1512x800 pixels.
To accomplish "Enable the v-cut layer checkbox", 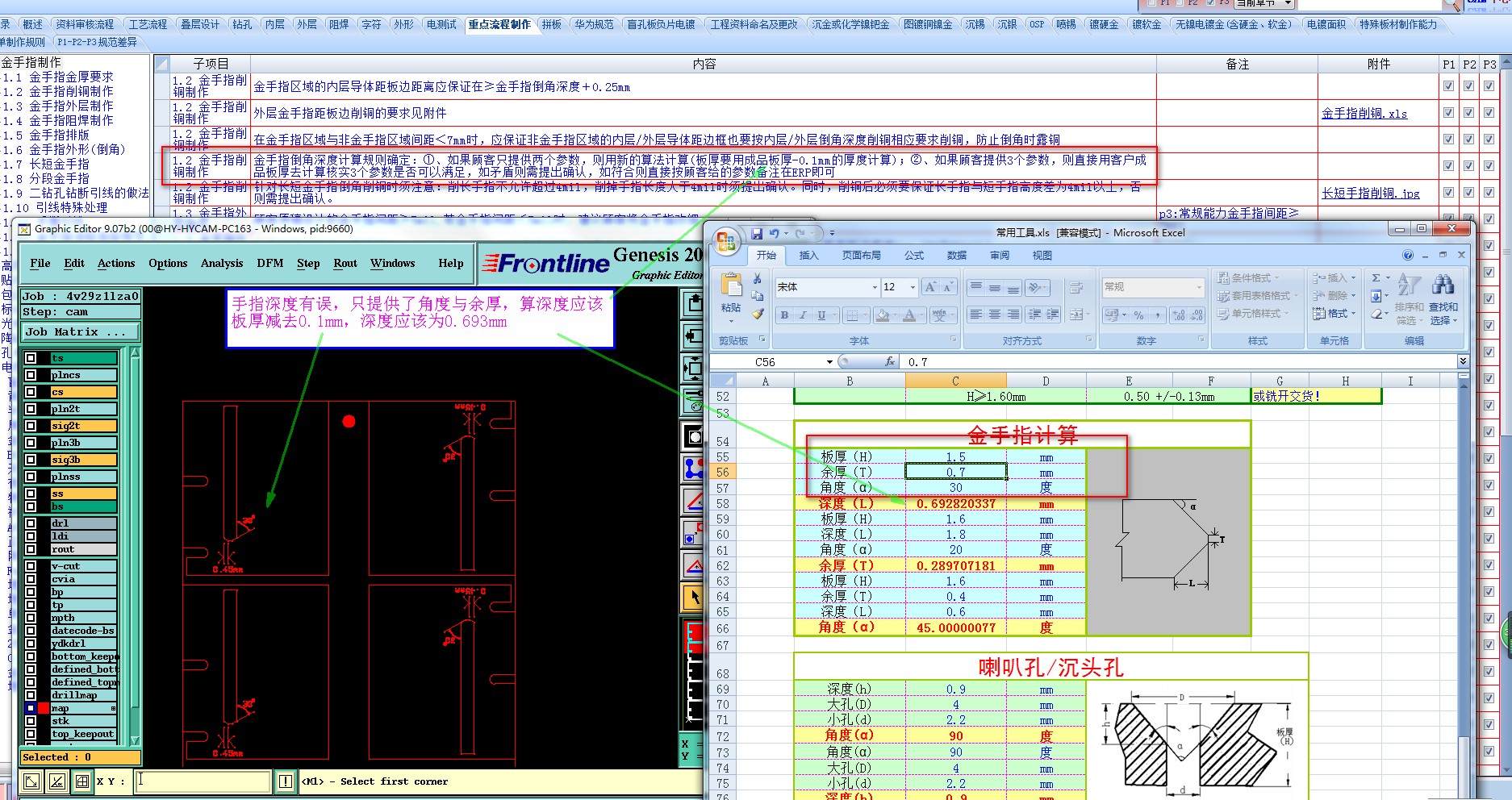I will (31, 566).
